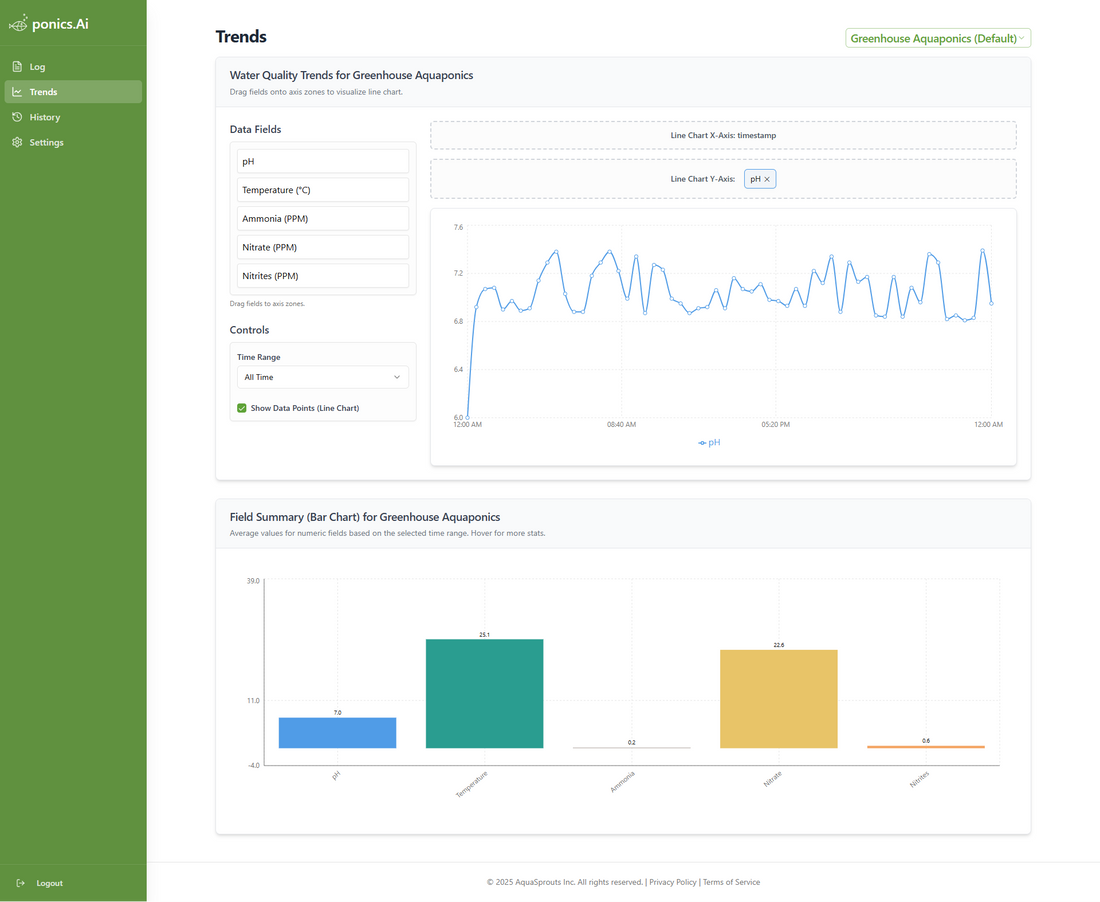Click the Trends chart icon in sidebar
Viewport: 1100px width, 902px height.
point(17,92)
